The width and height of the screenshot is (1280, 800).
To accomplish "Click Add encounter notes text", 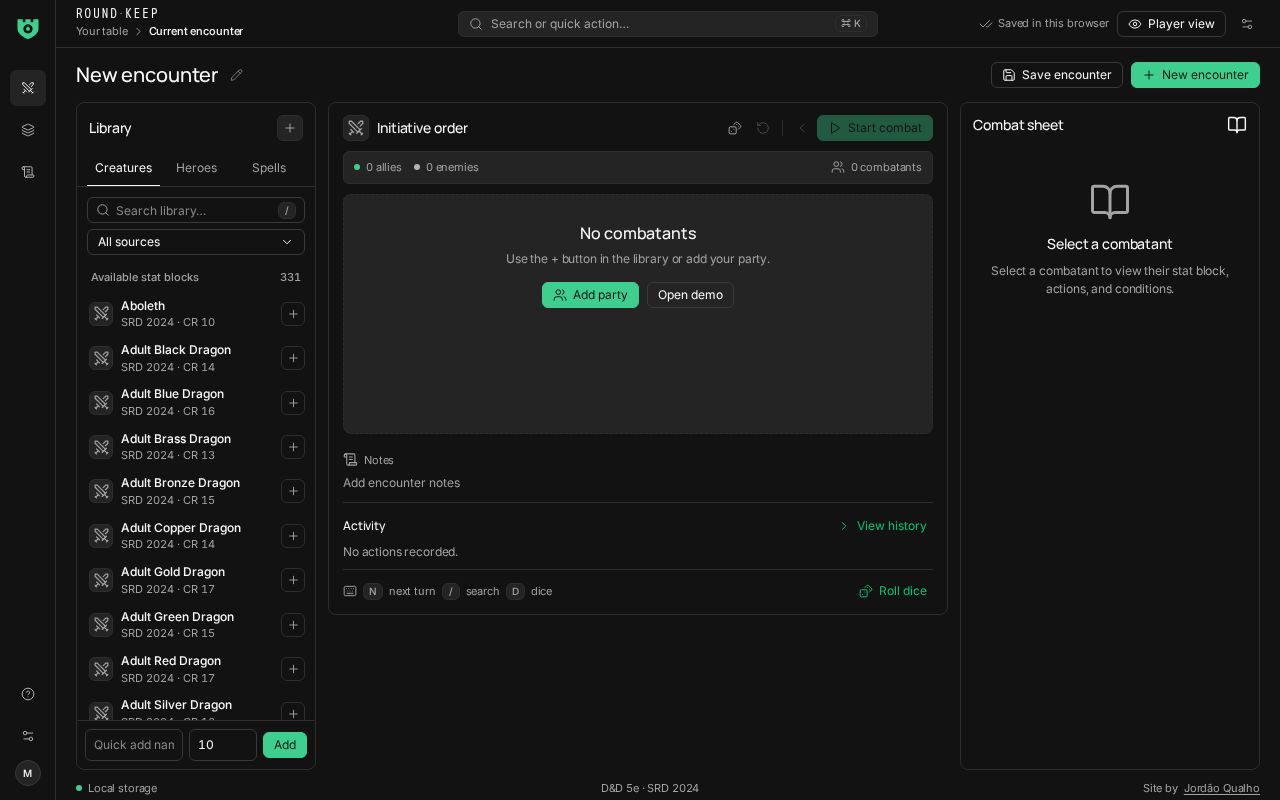I will pyautogui.click(x=402, y=483).
